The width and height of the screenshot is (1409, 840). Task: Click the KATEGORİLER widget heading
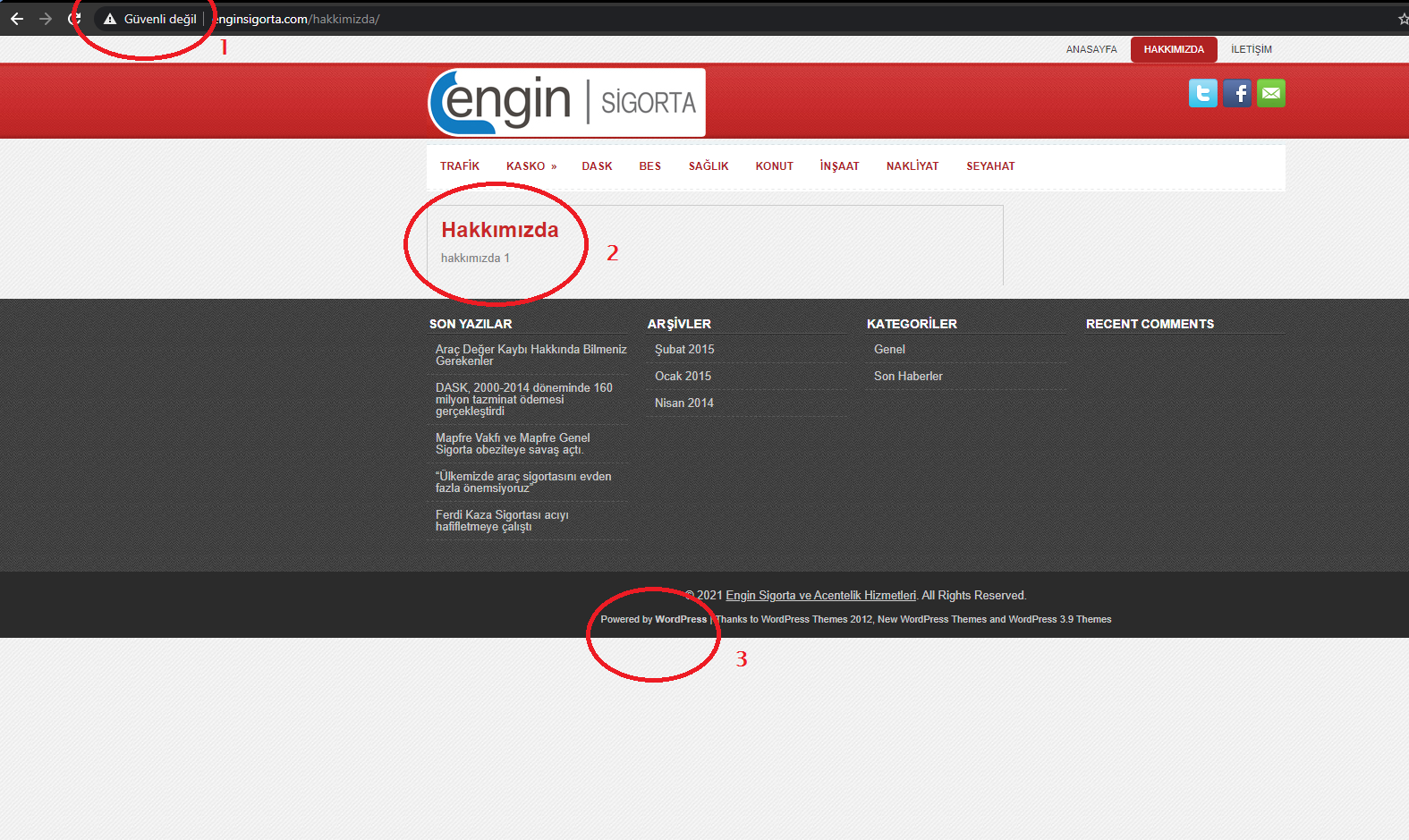pos(912,324)
